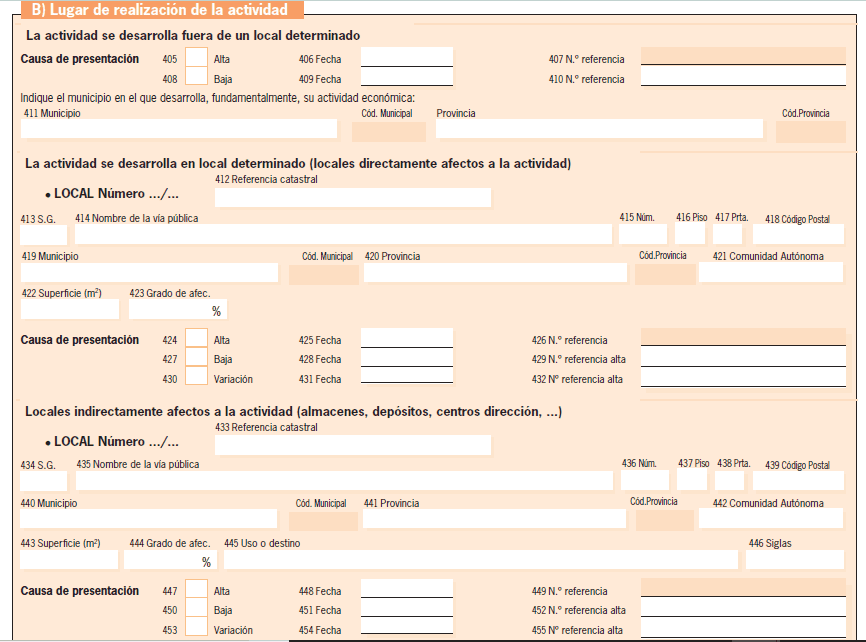The image size is (866, 642).
Task: Click the 455 Nº referencia alta field
Action: point(743,627)
